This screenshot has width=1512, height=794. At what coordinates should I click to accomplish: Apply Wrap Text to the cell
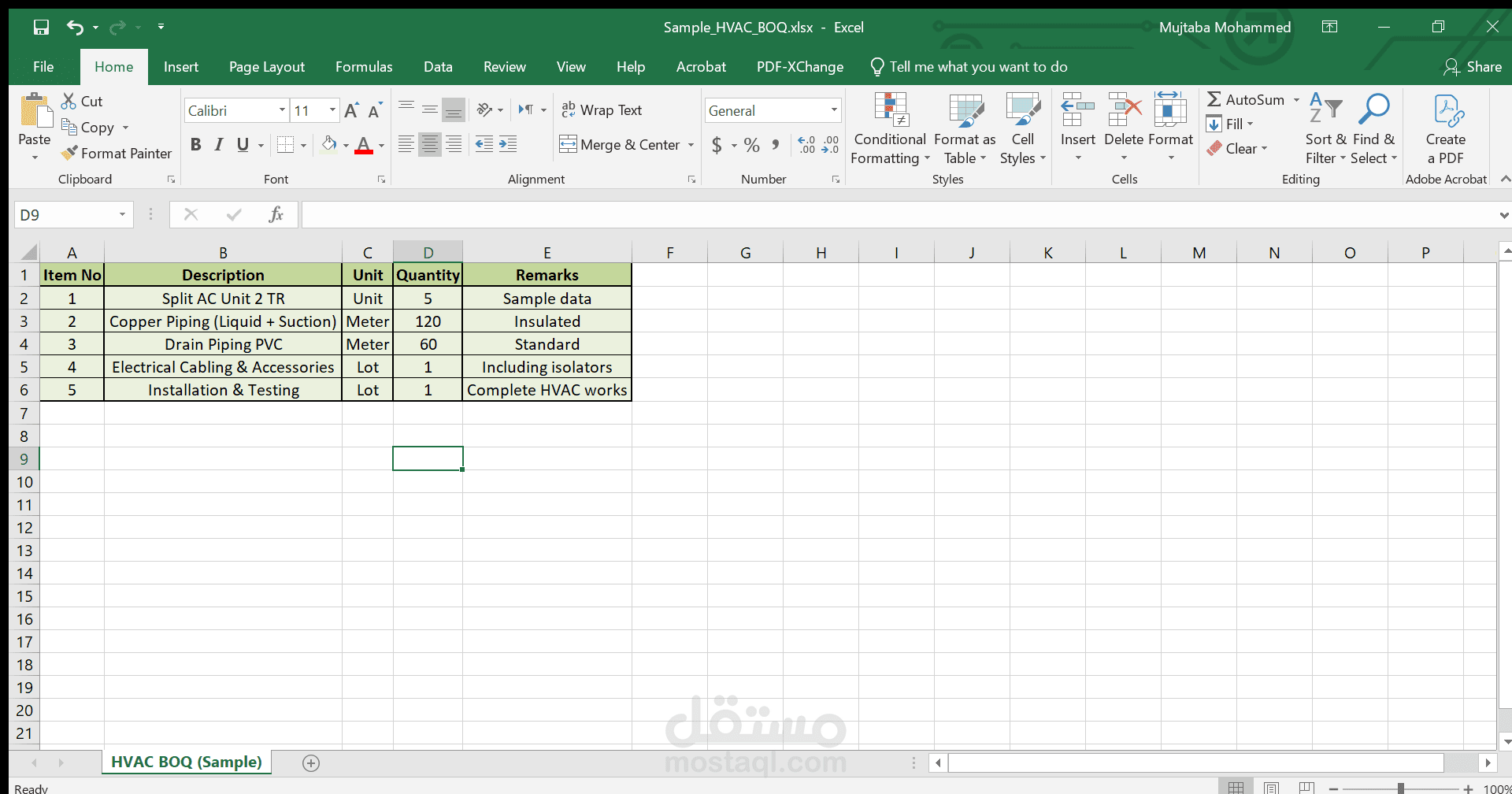[602, 109]
